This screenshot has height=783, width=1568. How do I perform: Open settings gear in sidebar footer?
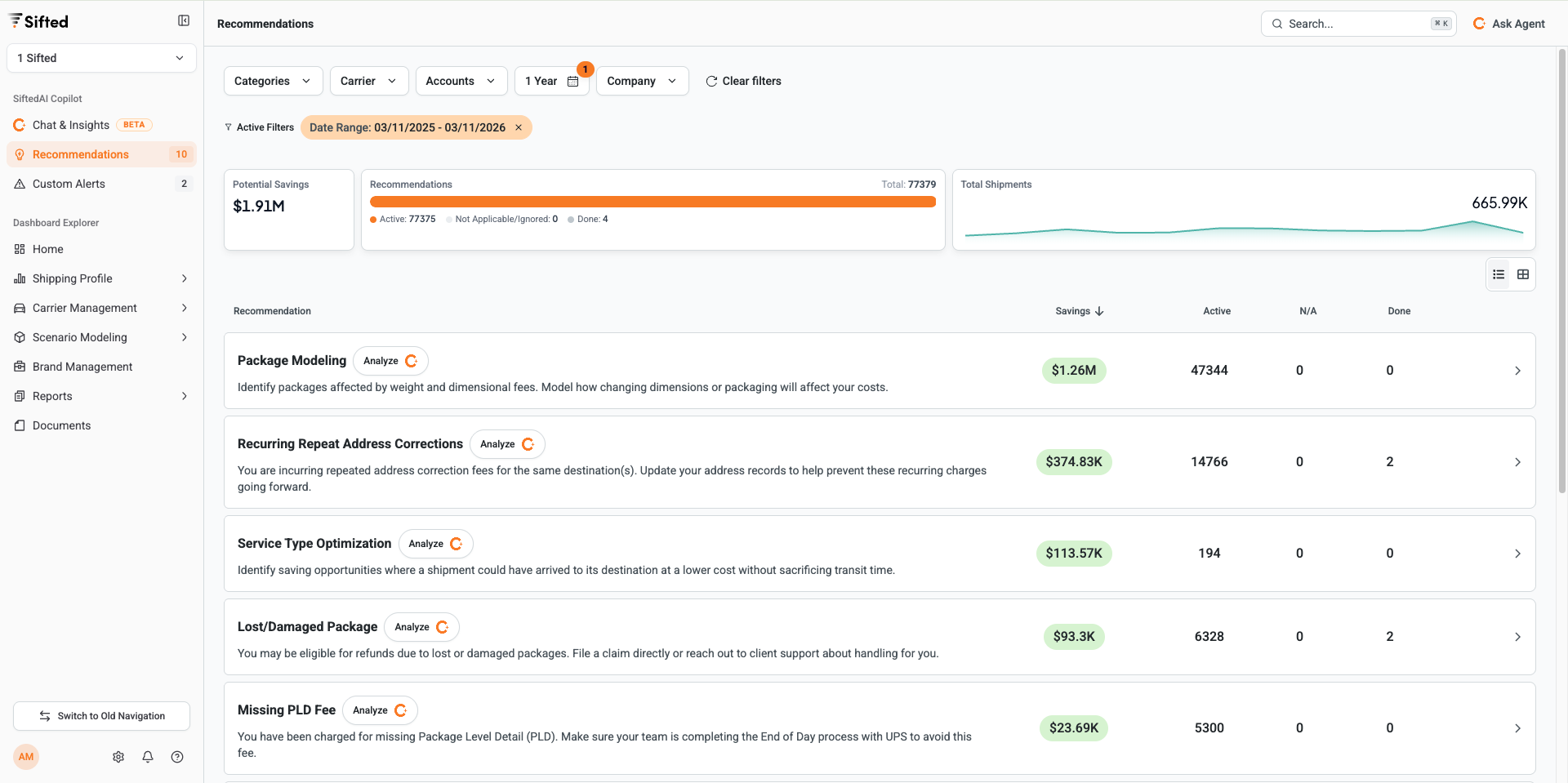(118, 757)
